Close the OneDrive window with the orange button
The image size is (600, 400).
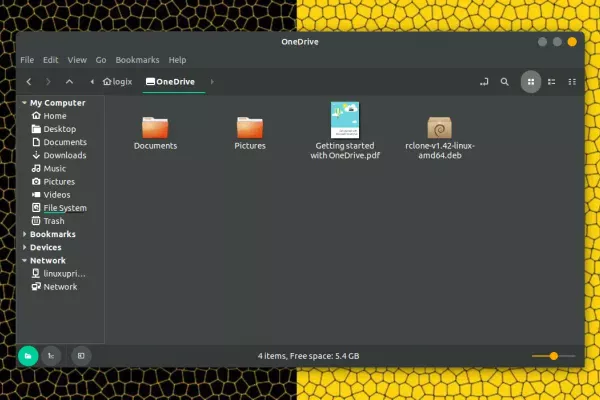pyautogui.click(x=572, y=42)
